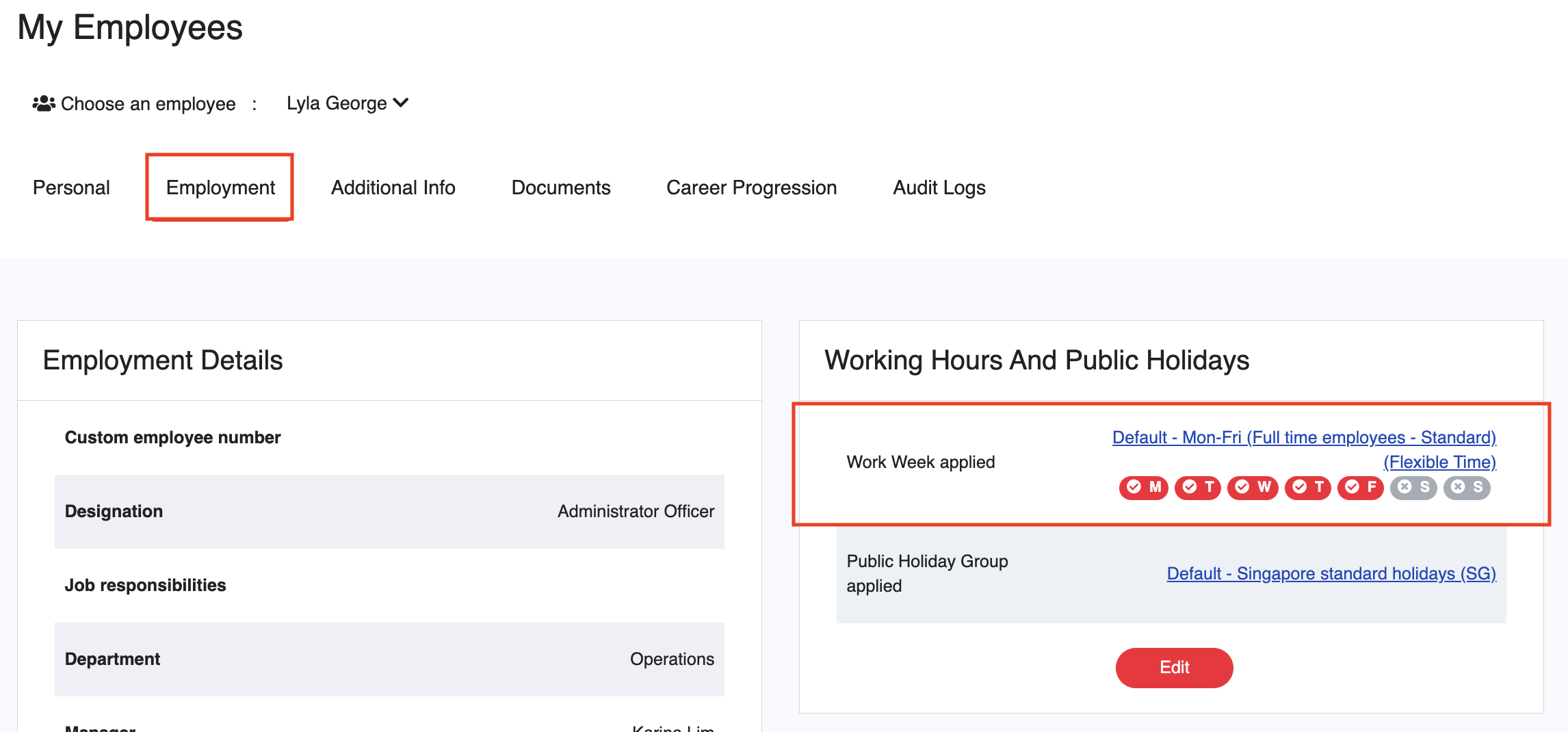Click the grey Sunday non-working badge
1568x732 pixels.
tap(1467, 487)
